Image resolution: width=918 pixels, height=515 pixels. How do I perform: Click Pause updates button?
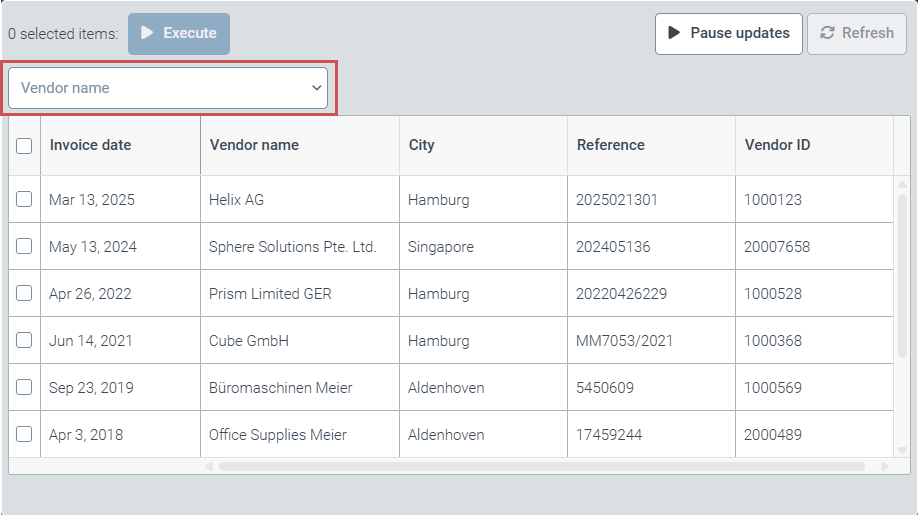728,33
